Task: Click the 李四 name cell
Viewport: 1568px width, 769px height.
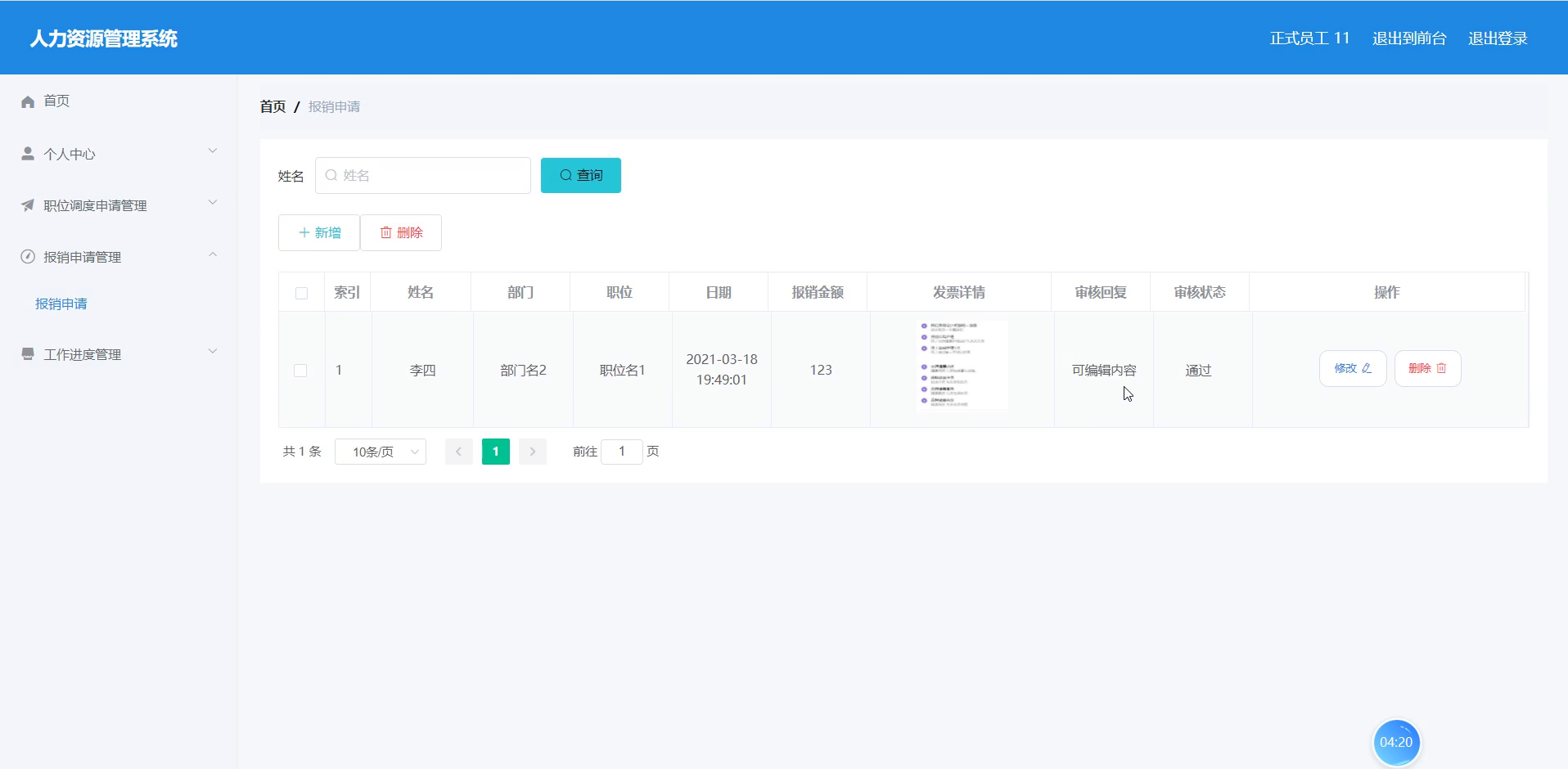Action: [x=423, y=370]
